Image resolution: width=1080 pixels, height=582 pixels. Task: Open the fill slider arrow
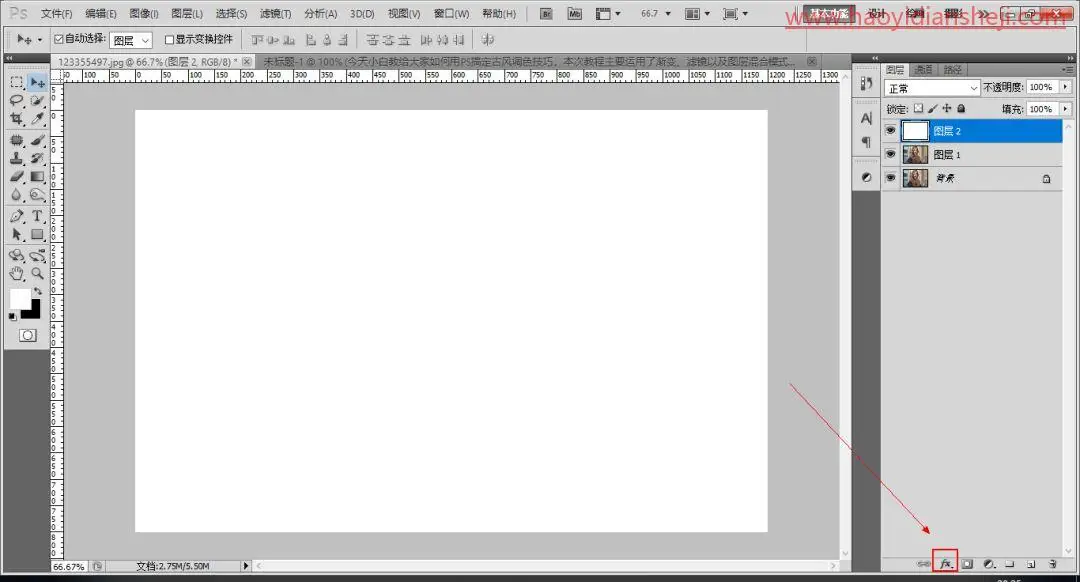[1066, 109]
